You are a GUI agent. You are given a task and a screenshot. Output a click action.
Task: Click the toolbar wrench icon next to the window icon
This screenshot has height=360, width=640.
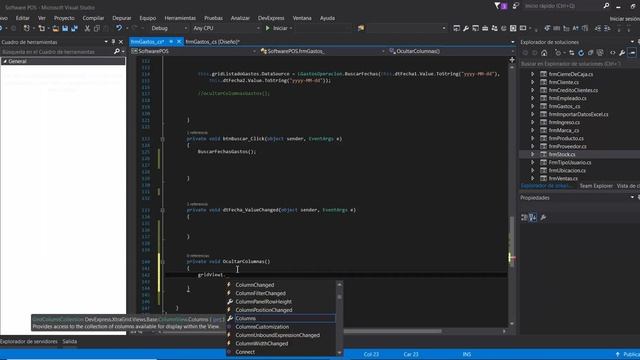(x=466, y=28)
